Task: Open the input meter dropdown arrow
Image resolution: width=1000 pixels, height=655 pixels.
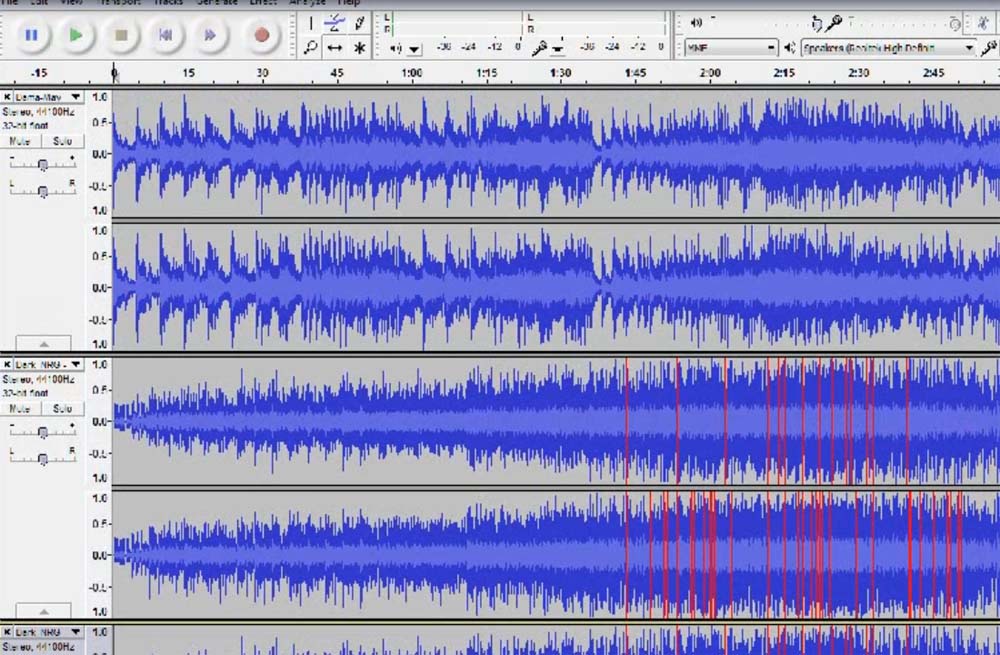Action: [x=558, y=49]
